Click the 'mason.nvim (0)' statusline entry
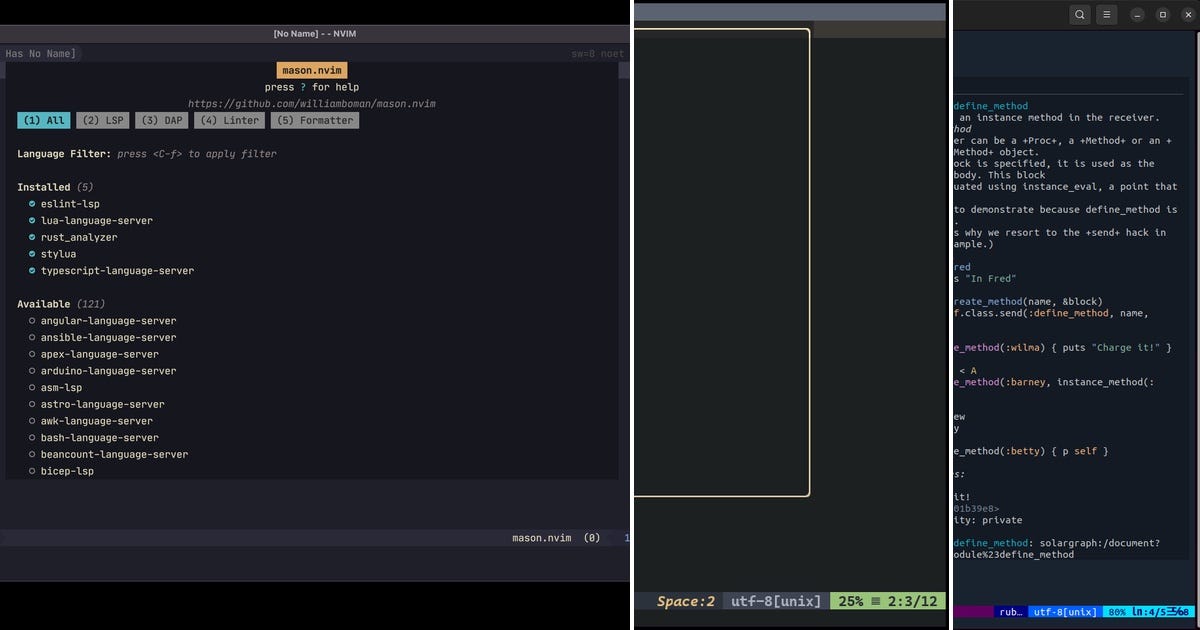The width and height of the screenshot is (1200, 630). click(556, 537)
